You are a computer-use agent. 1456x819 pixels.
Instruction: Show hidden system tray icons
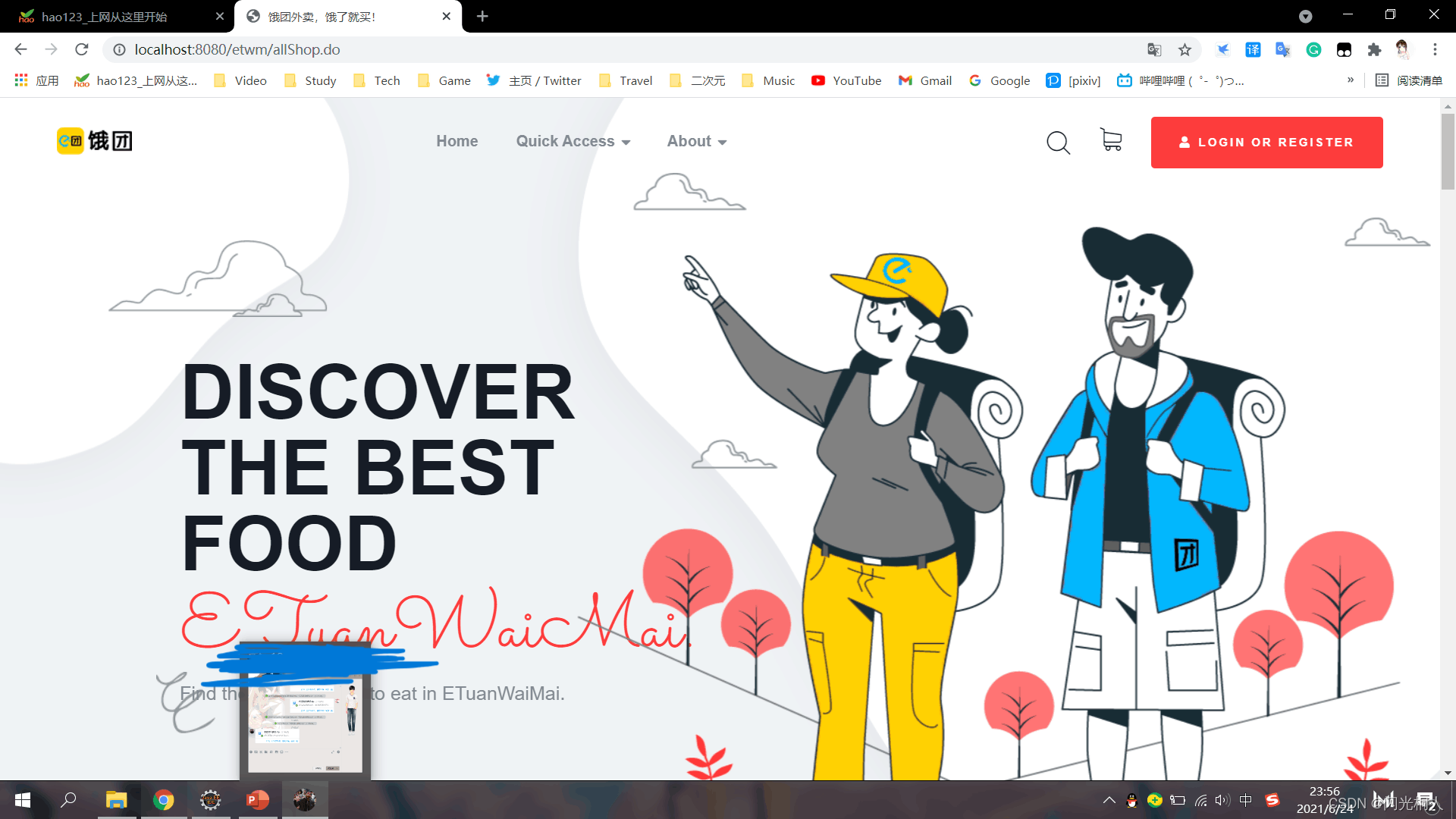pyautogui.click(x=1109, y=800)
